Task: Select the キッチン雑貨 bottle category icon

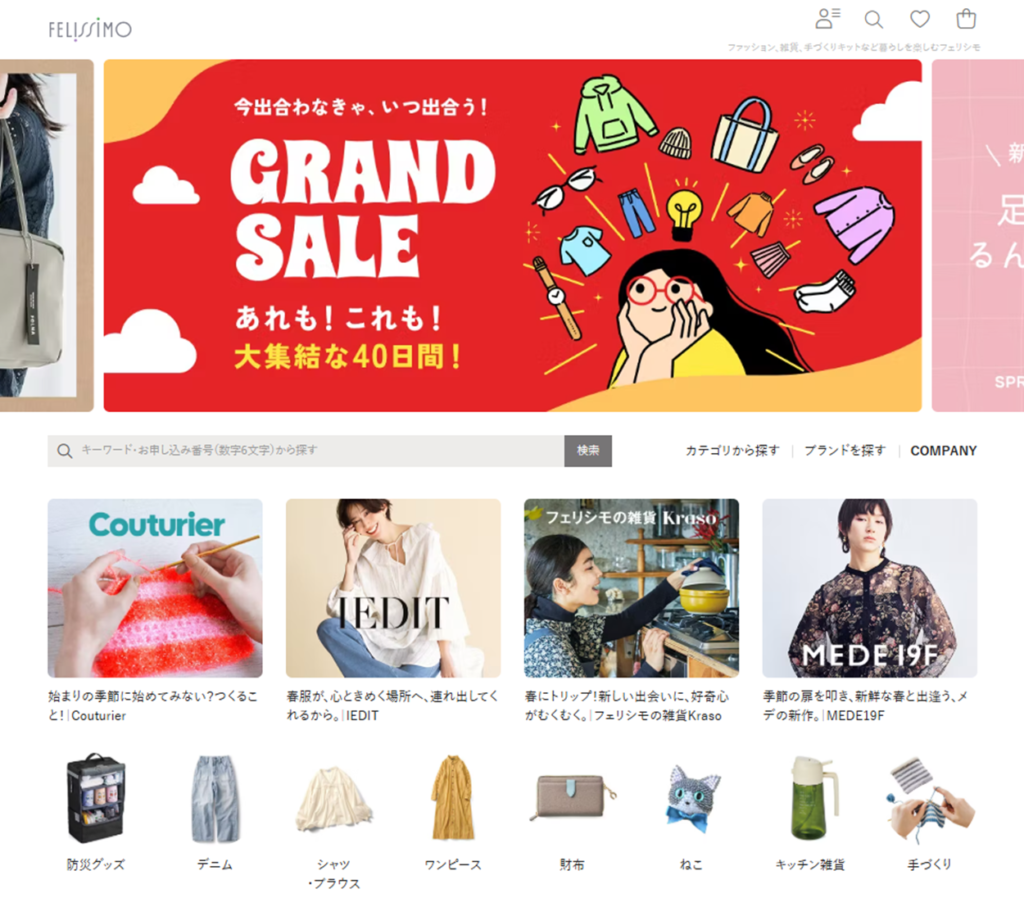Action: pos(810,798)
